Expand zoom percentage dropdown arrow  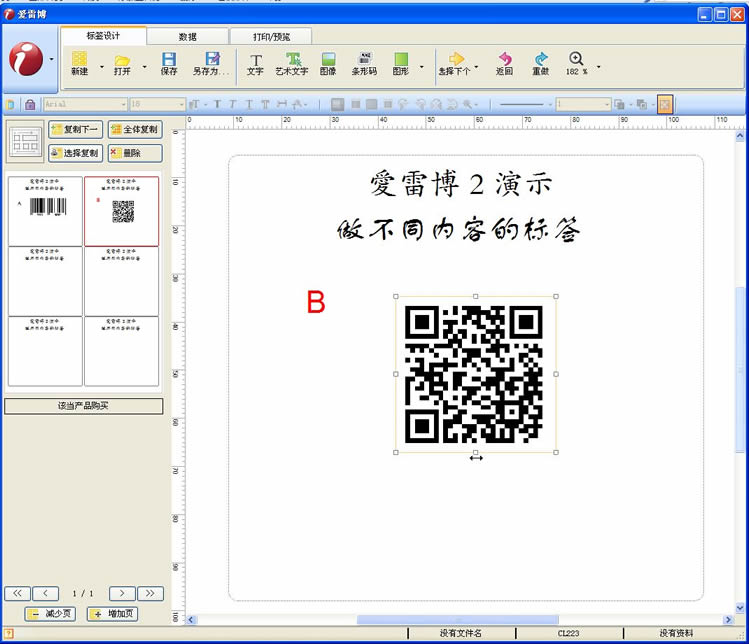(598, 66)
